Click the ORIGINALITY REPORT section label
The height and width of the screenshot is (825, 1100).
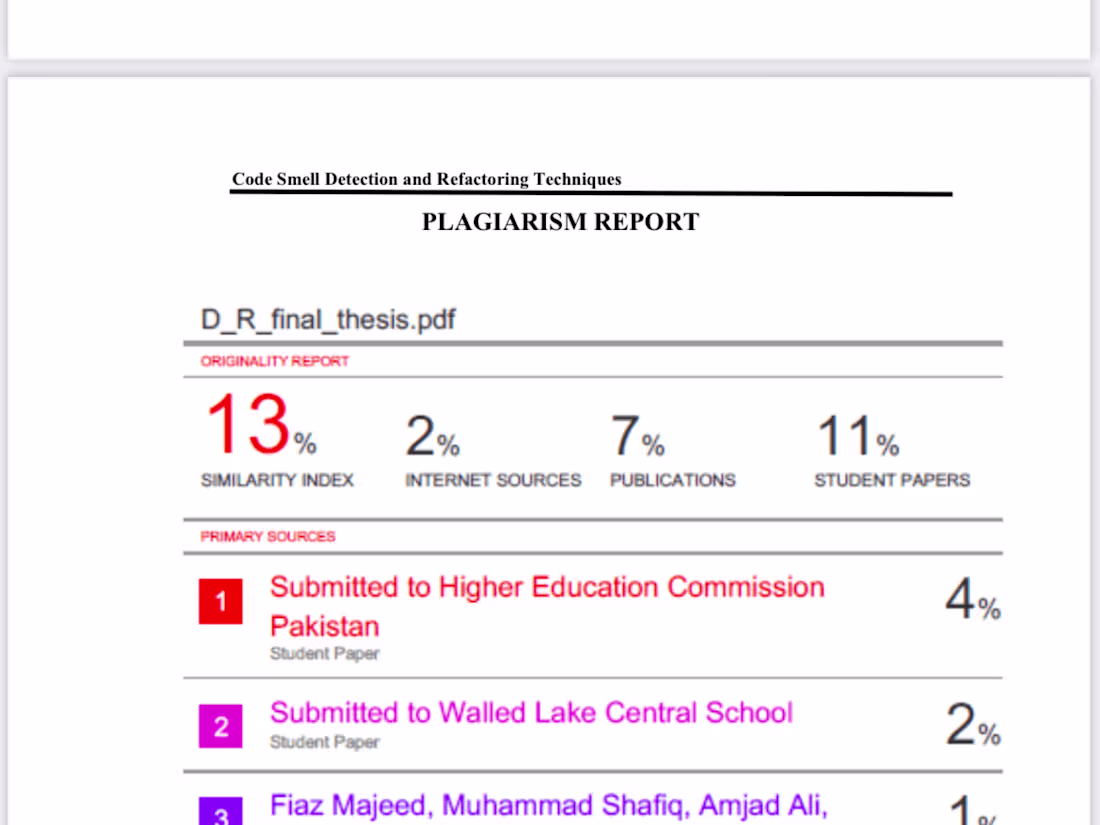tap(275, 361)
